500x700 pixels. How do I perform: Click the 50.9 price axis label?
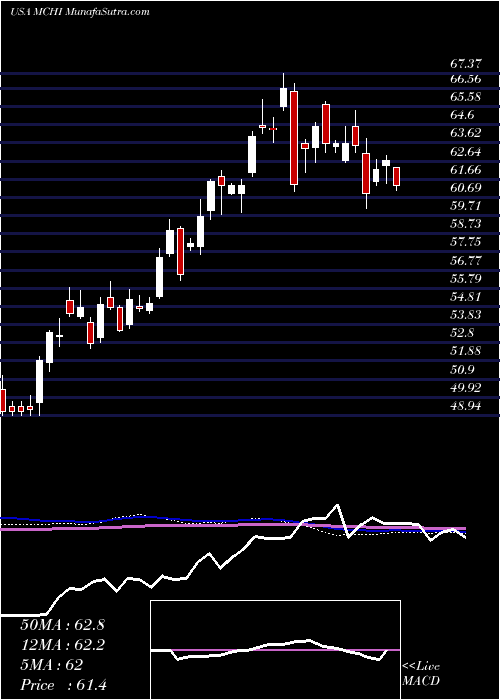pos(463,370)
